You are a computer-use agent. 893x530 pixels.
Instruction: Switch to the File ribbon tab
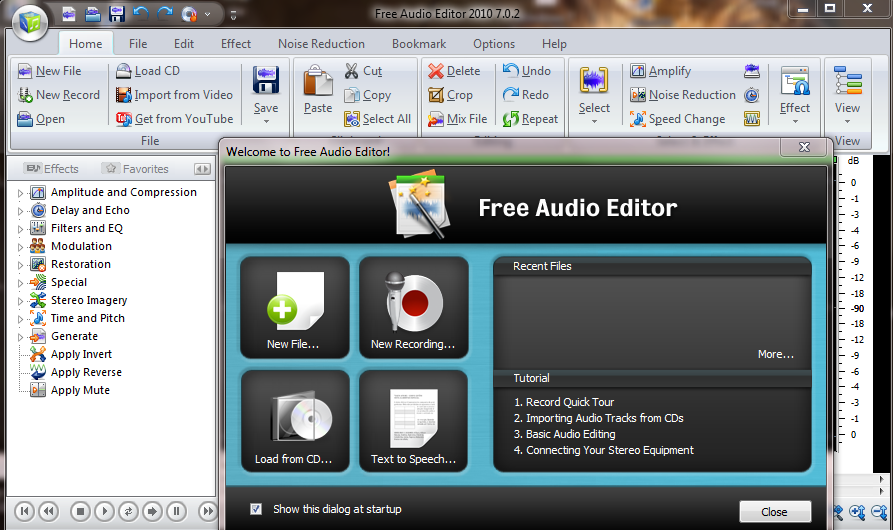pyautogui.click(x=138, y=44)
